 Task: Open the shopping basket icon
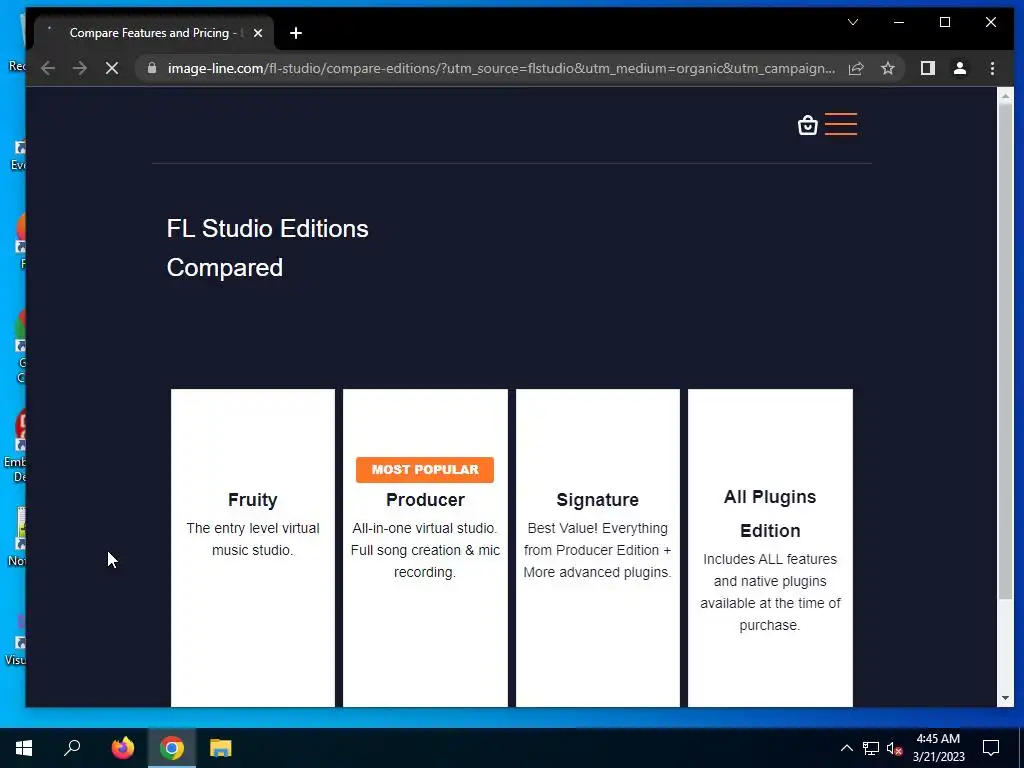pos(808,125)
